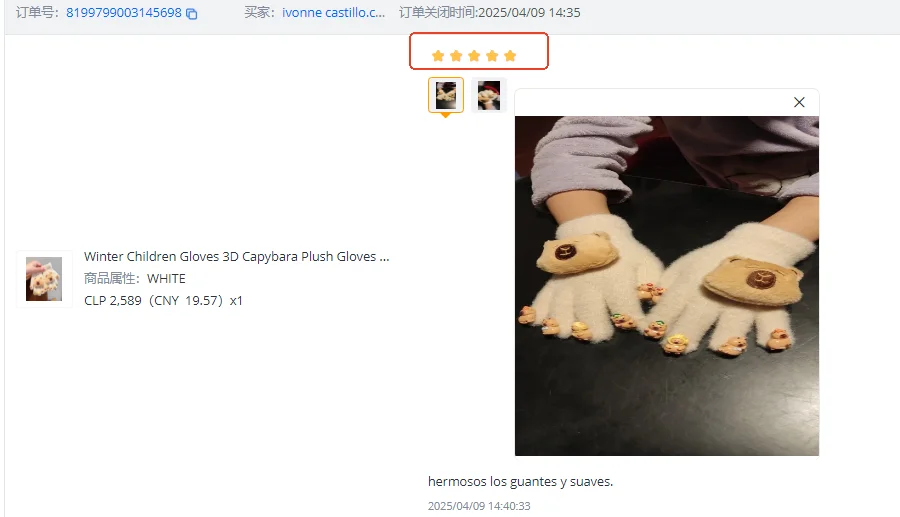900x517 pixels.
Task: Click the fifth rating star
Action: pyautogui.click(x=510, y=56)
